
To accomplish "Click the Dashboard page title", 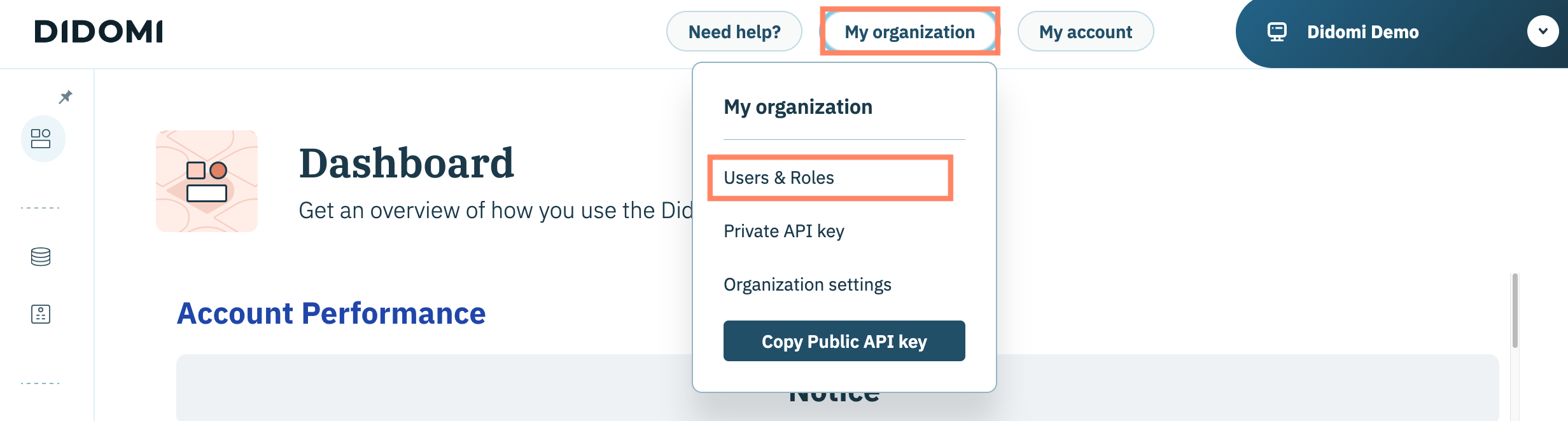I will point(406,163).
